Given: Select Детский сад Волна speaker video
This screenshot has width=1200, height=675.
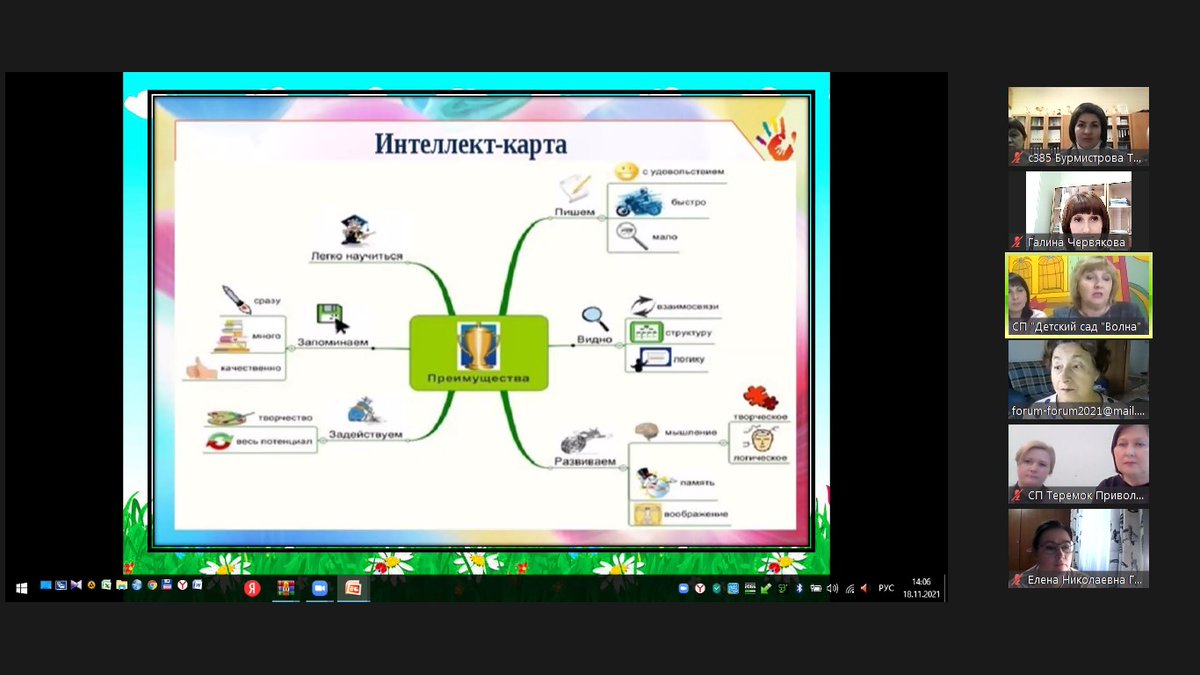Looking at the screenshot, I should coord(1079,294).
